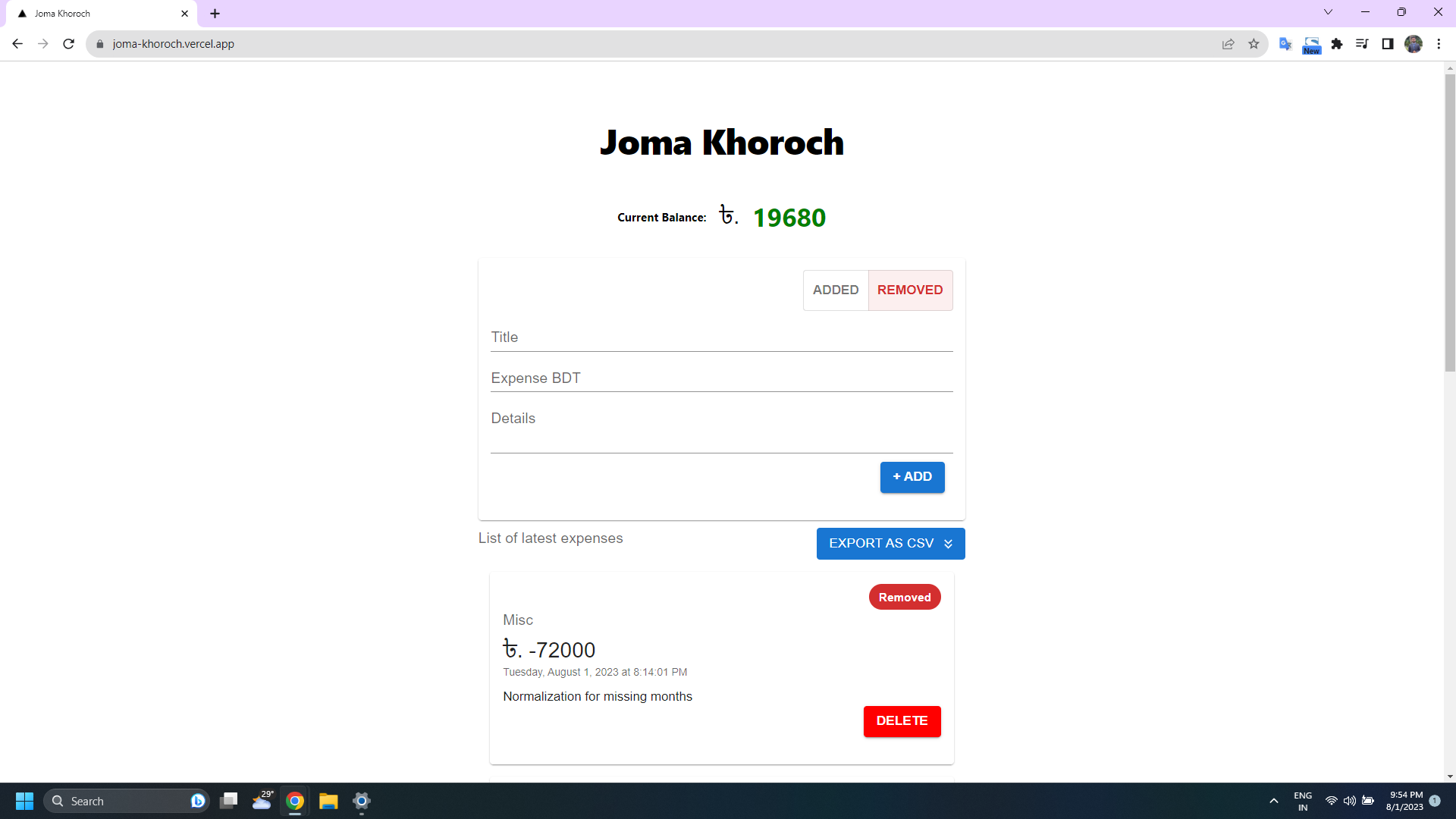The width and height of the screenshot is (1456, 819).
Task: Open the browser side panel icon
Action: point(1387,44)
